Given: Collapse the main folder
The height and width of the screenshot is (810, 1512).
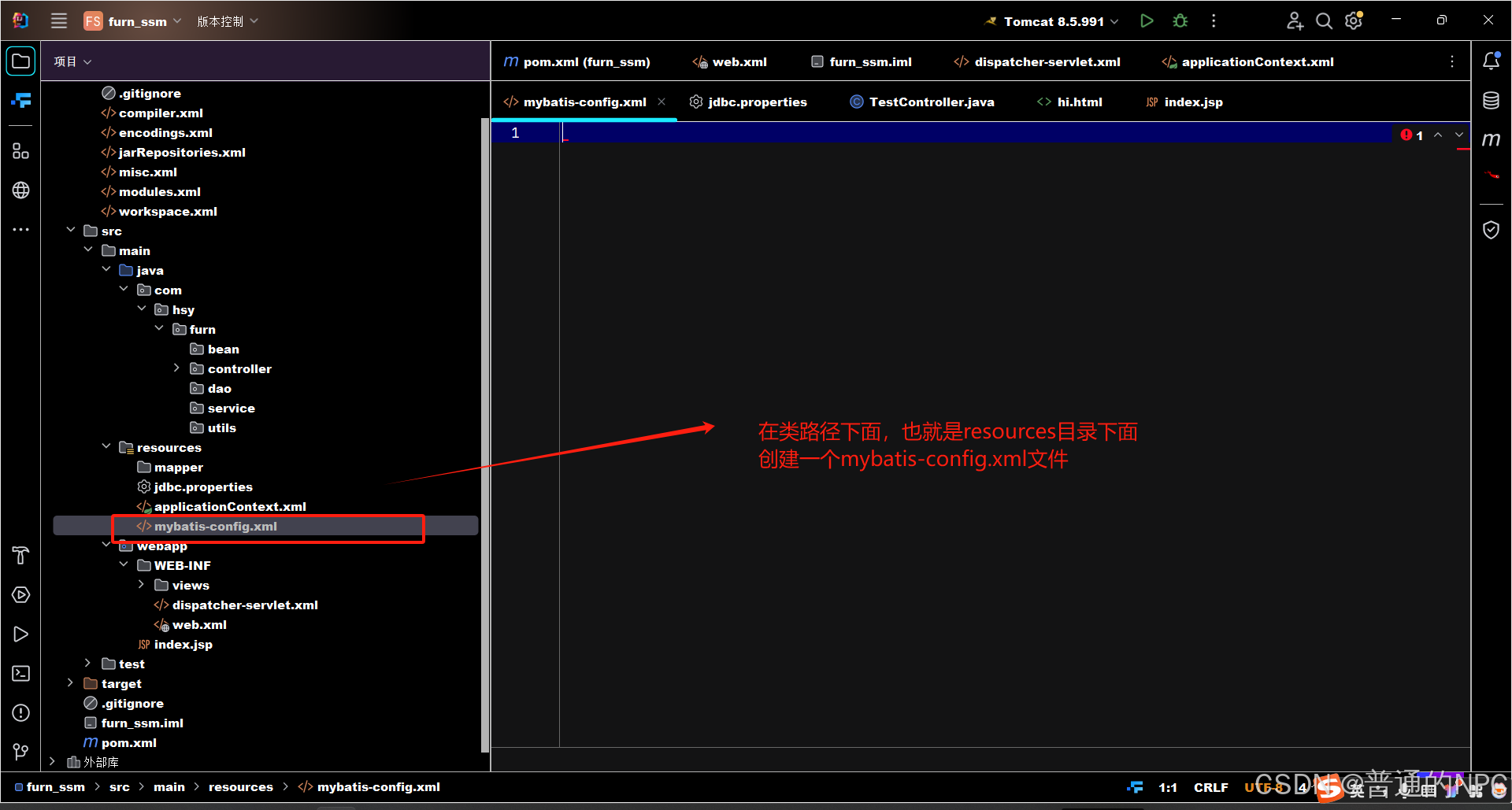Looking at the screenshot, I should coord(88,250).
